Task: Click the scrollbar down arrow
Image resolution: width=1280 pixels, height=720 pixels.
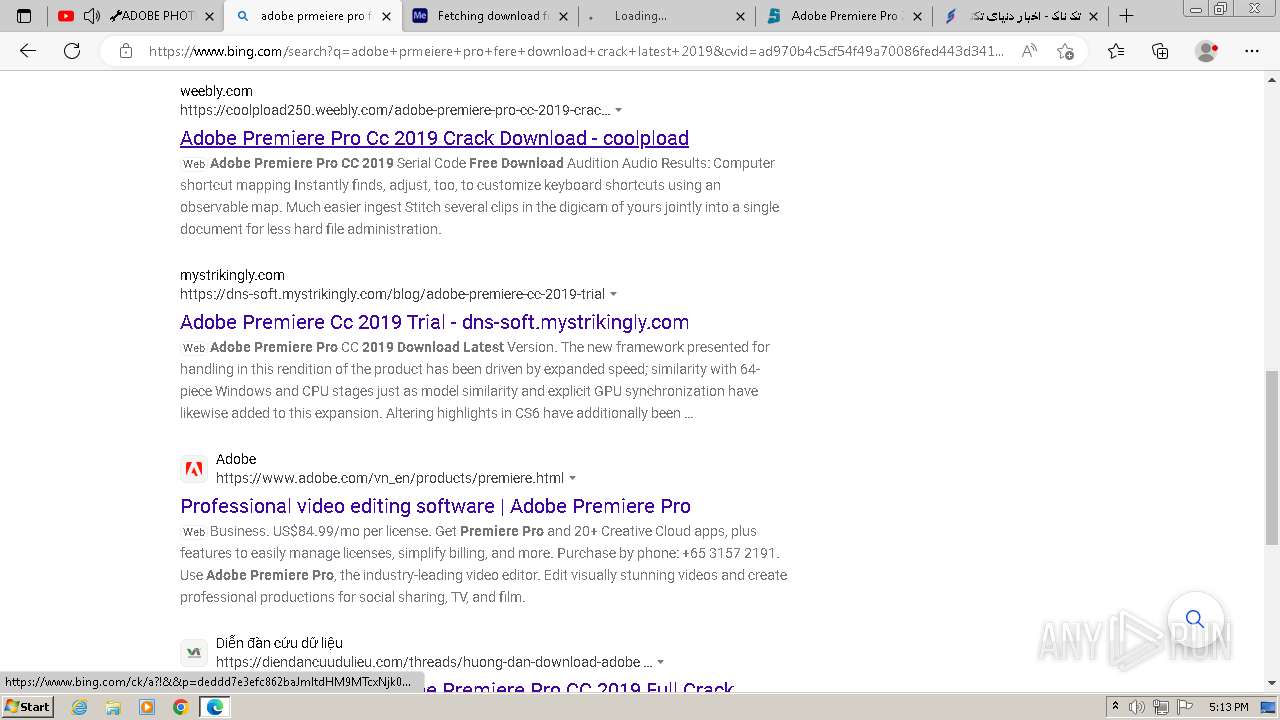Action: point(1272,684)
